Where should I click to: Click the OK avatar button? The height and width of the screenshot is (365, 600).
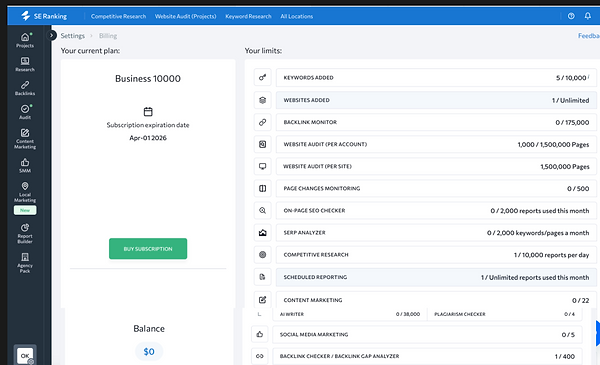click(25, 355)
